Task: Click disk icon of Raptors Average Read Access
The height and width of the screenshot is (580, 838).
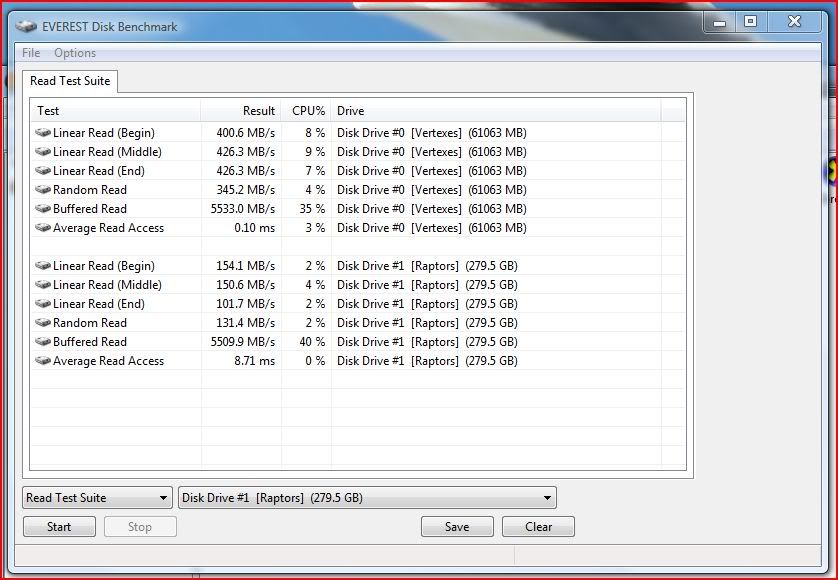Action: point(43,360)
